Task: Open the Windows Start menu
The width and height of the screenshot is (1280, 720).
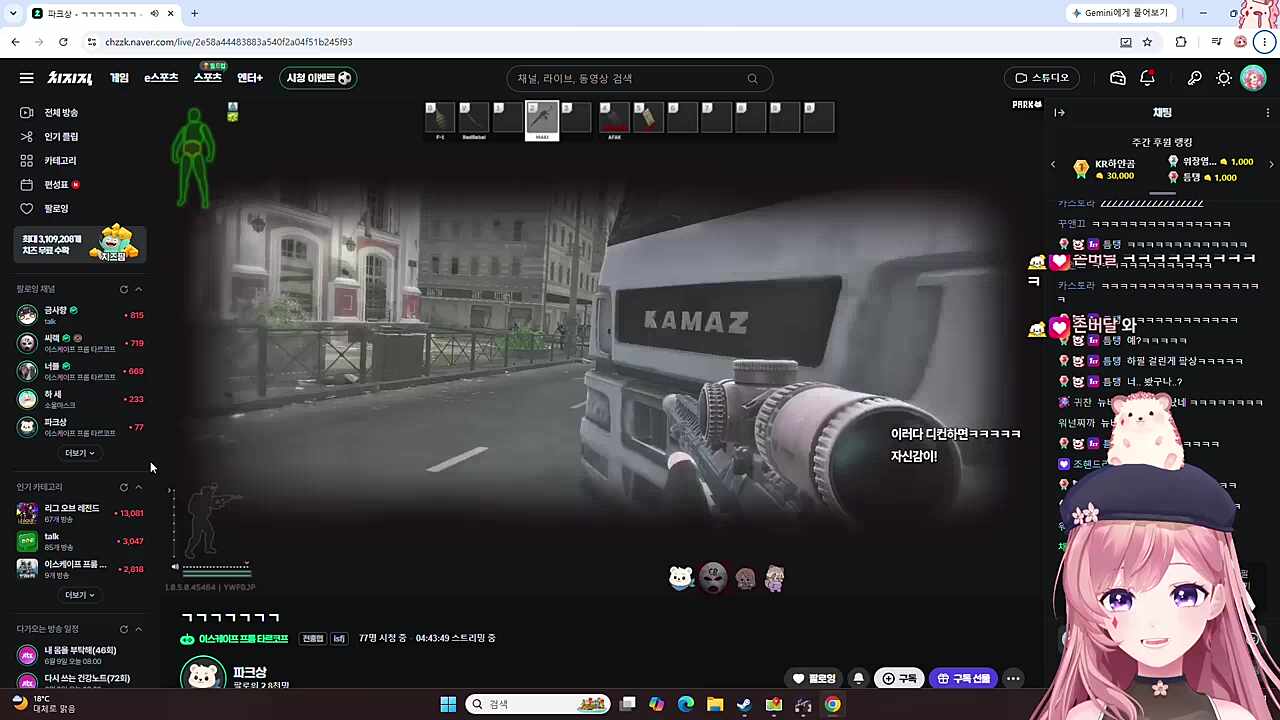Action: click(x=448, y=704)
